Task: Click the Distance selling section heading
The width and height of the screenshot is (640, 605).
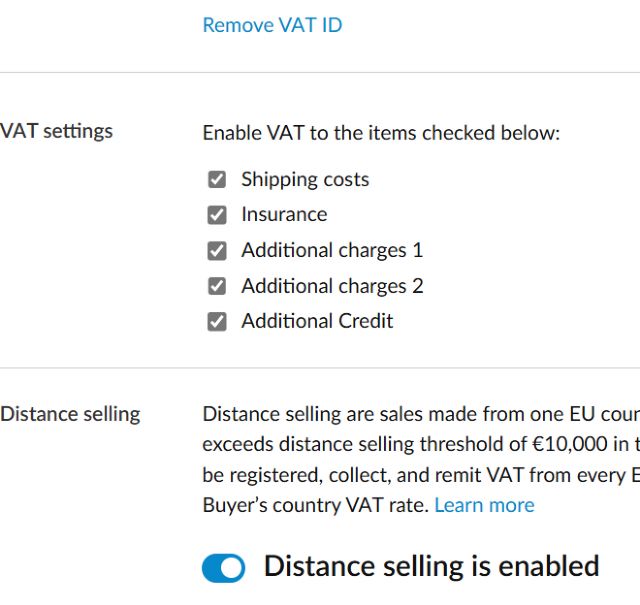Action: click(70, 414)
